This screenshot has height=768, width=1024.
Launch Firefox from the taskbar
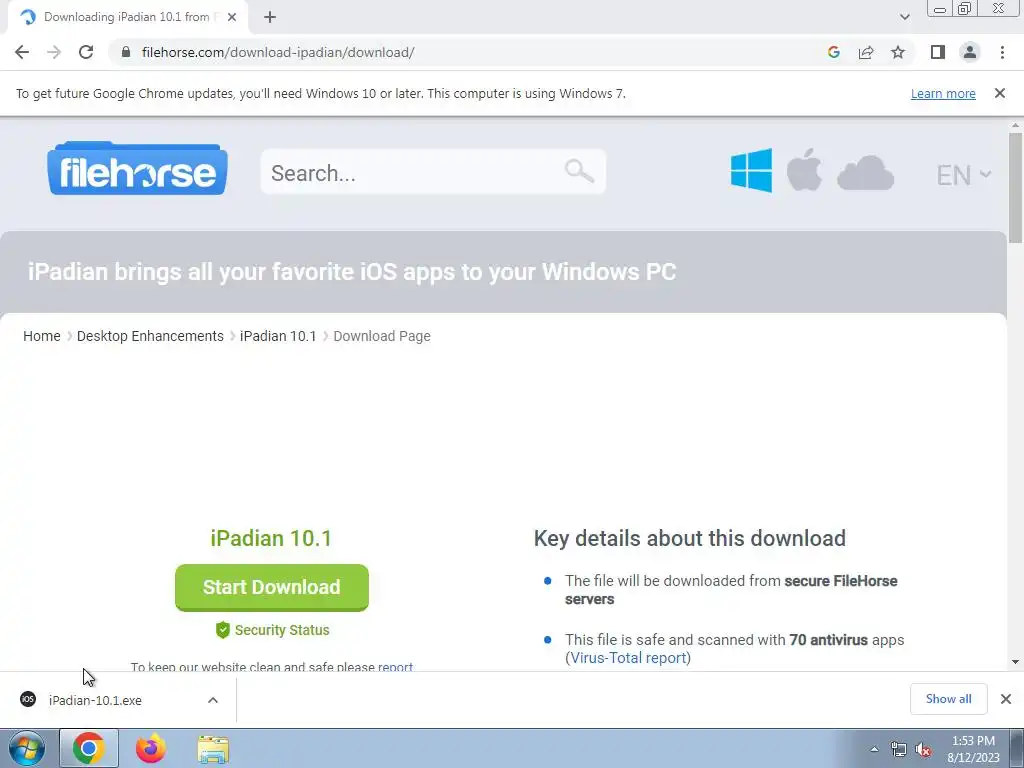[x=151, y=748]
